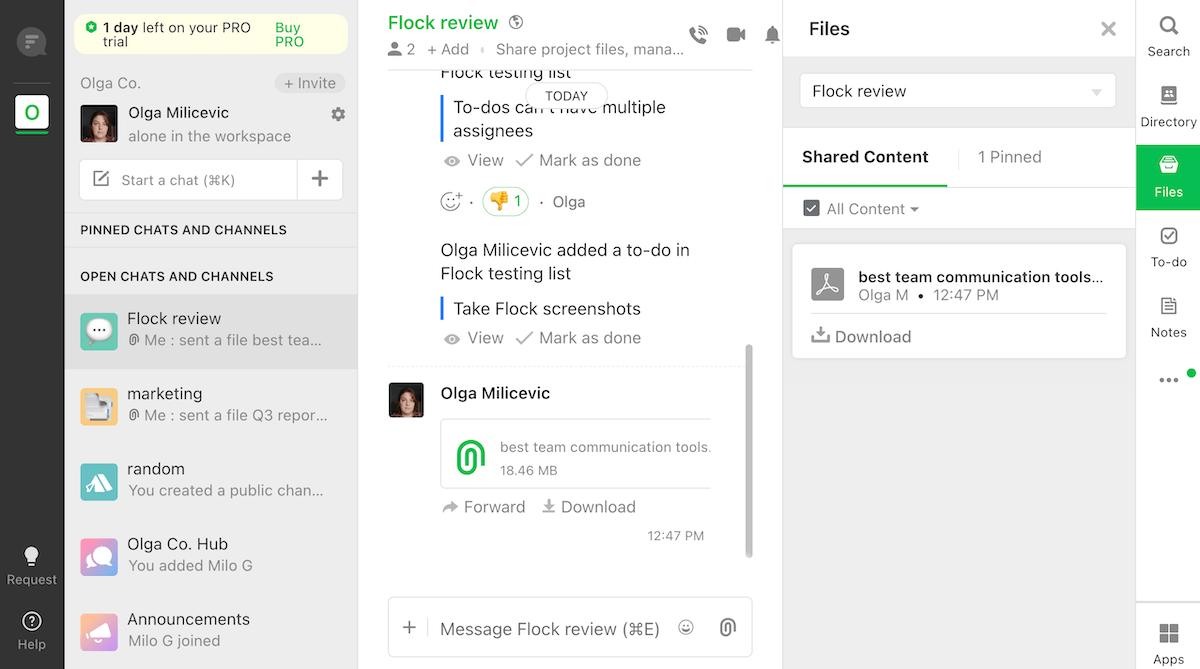Expand the All Content filter arrow
Viewport: 1200px width, 669px height.
click(914, 210)
